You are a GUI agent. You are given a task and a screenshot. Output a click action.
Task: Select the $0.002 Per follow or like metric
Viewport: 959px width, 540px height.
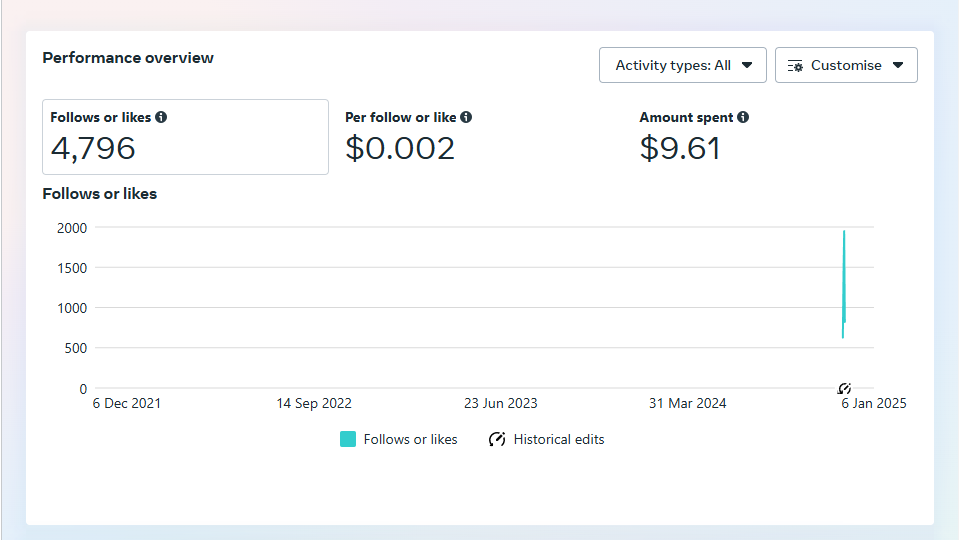(x=400, y=148)
